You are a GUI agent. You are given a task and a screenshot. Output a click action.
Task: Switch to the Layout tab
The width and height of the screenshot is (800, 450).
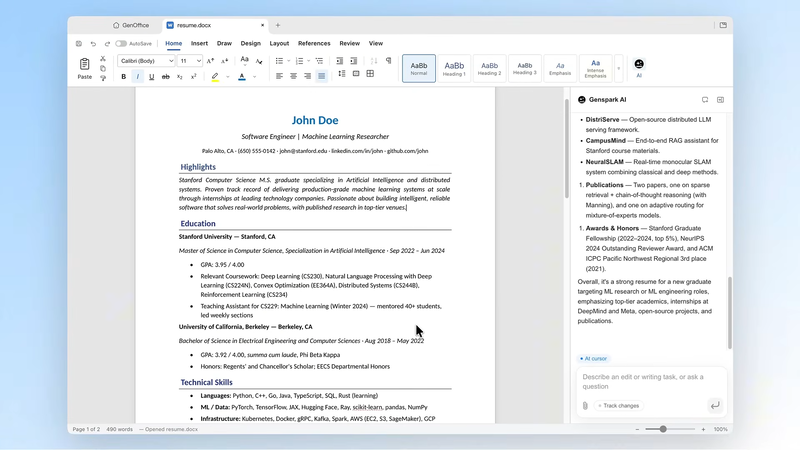pyautogui.click(x=279, y=43)
